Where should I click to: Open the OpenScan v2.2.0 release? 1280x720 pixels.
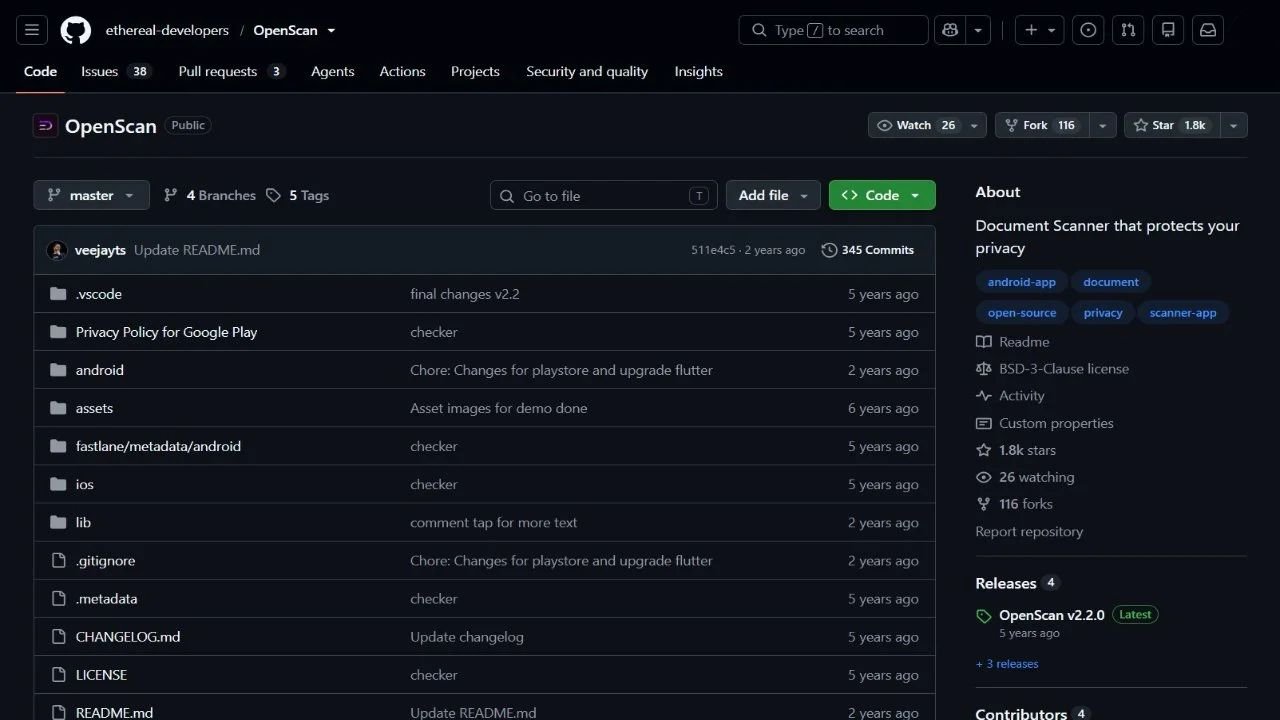coord(1052,615)
